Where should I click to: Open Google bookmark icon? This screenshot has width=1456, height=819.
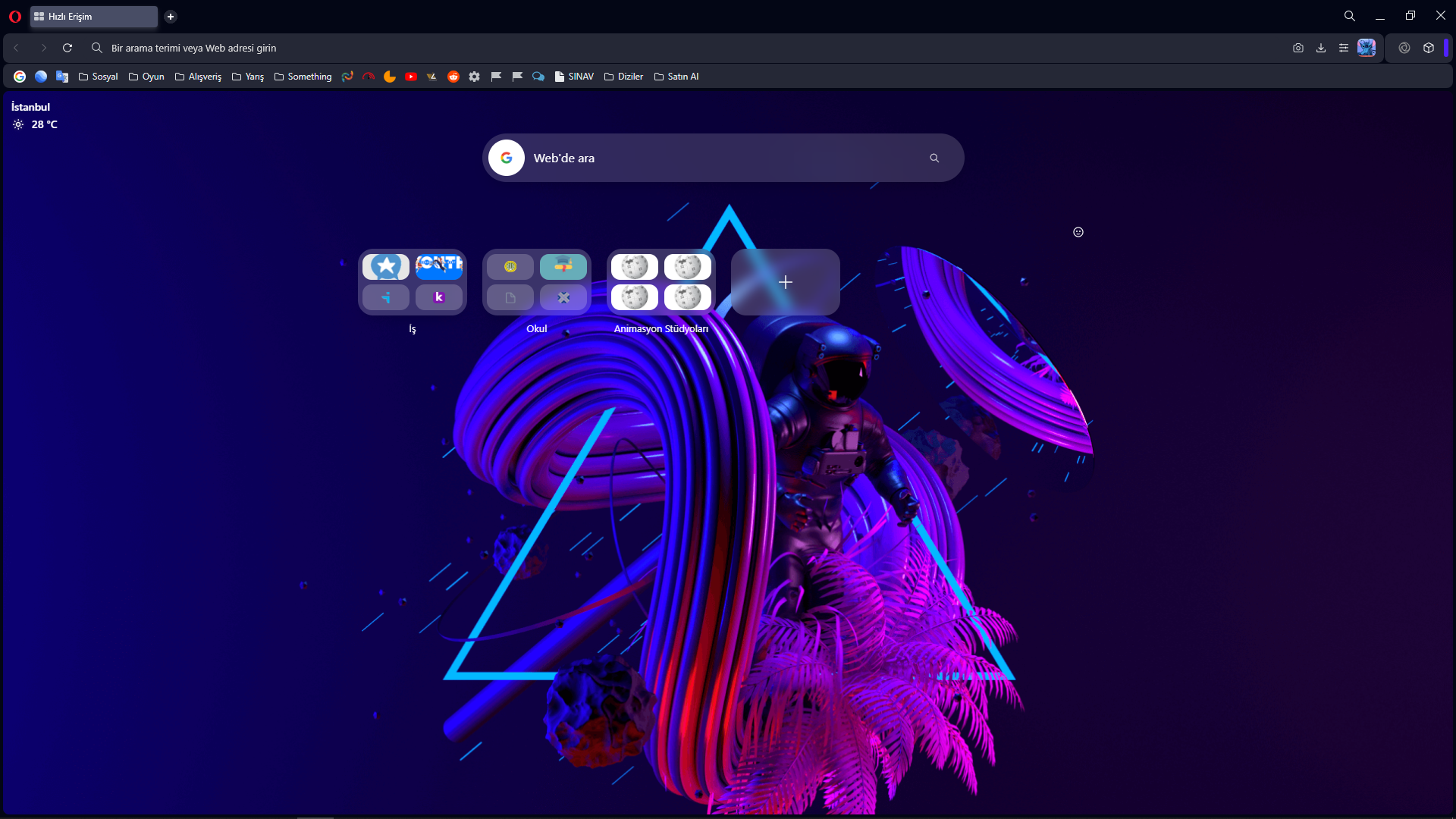(x=20, y=77)
